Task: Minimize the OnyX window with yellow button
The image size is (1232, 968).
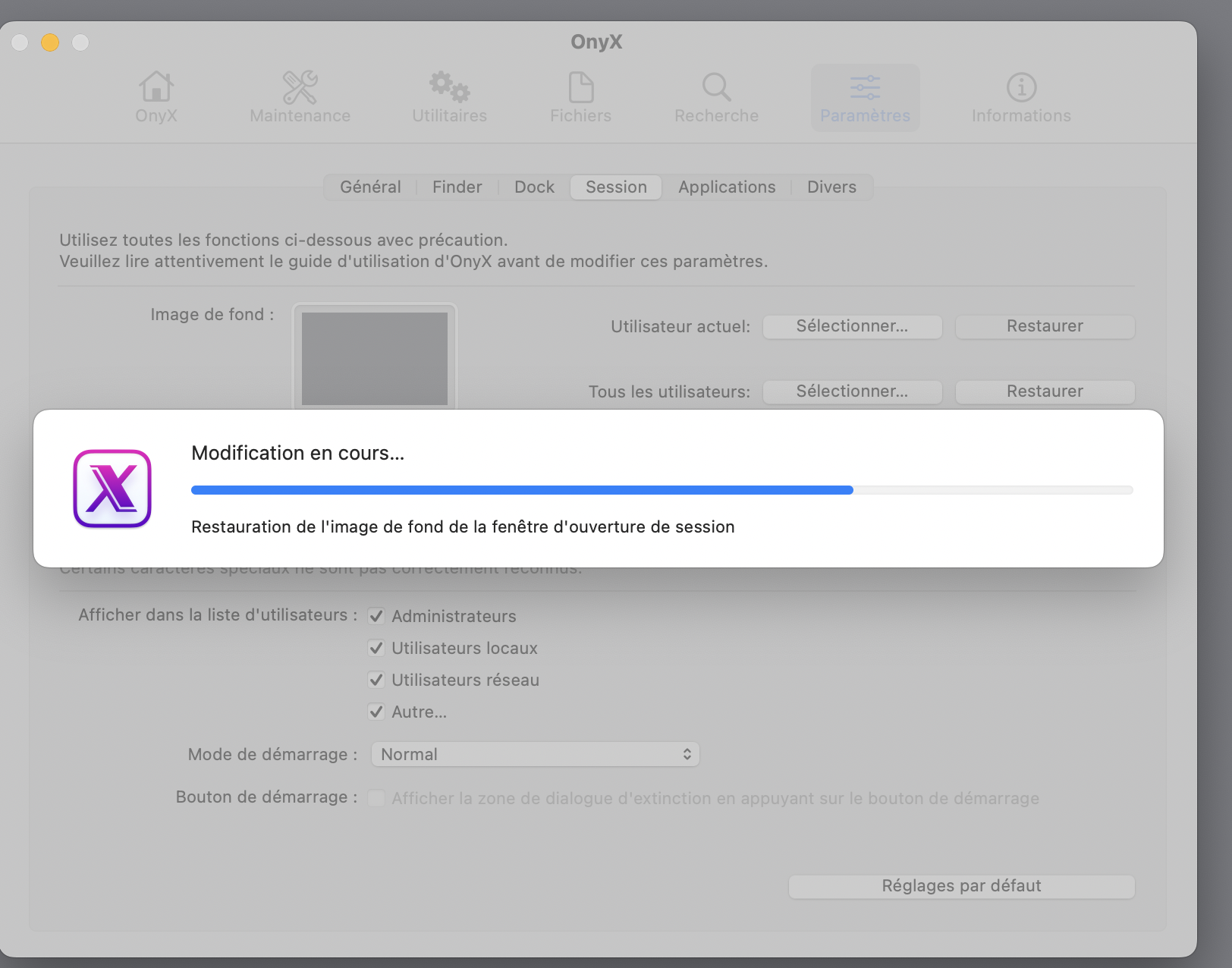Action: [x=50, y=42]
